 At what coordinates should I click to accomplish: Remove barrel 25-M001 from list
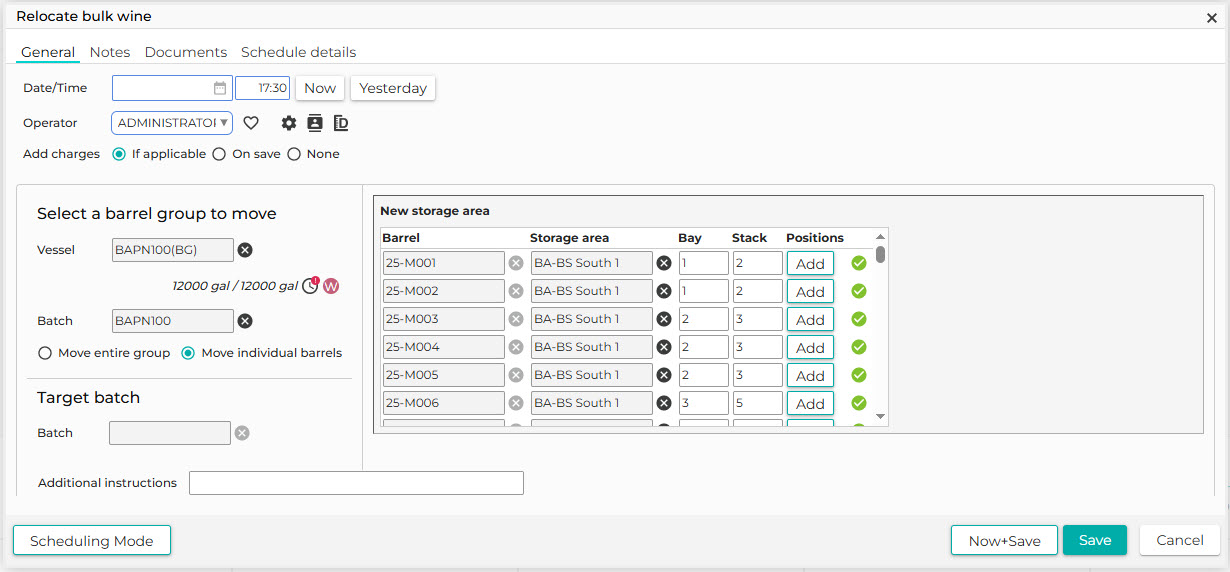click(516, 263)
